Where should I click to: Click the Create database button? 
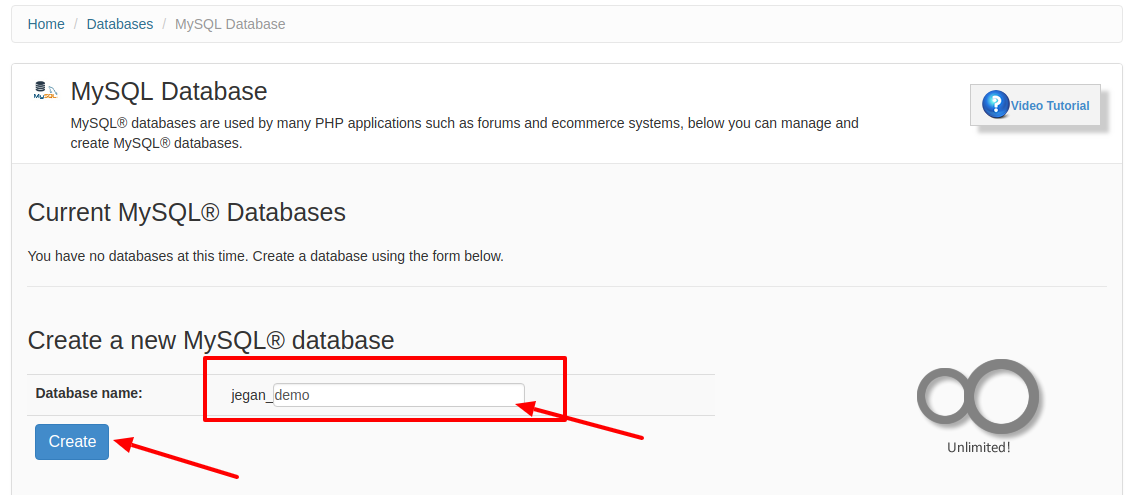(x=72, y=441)
